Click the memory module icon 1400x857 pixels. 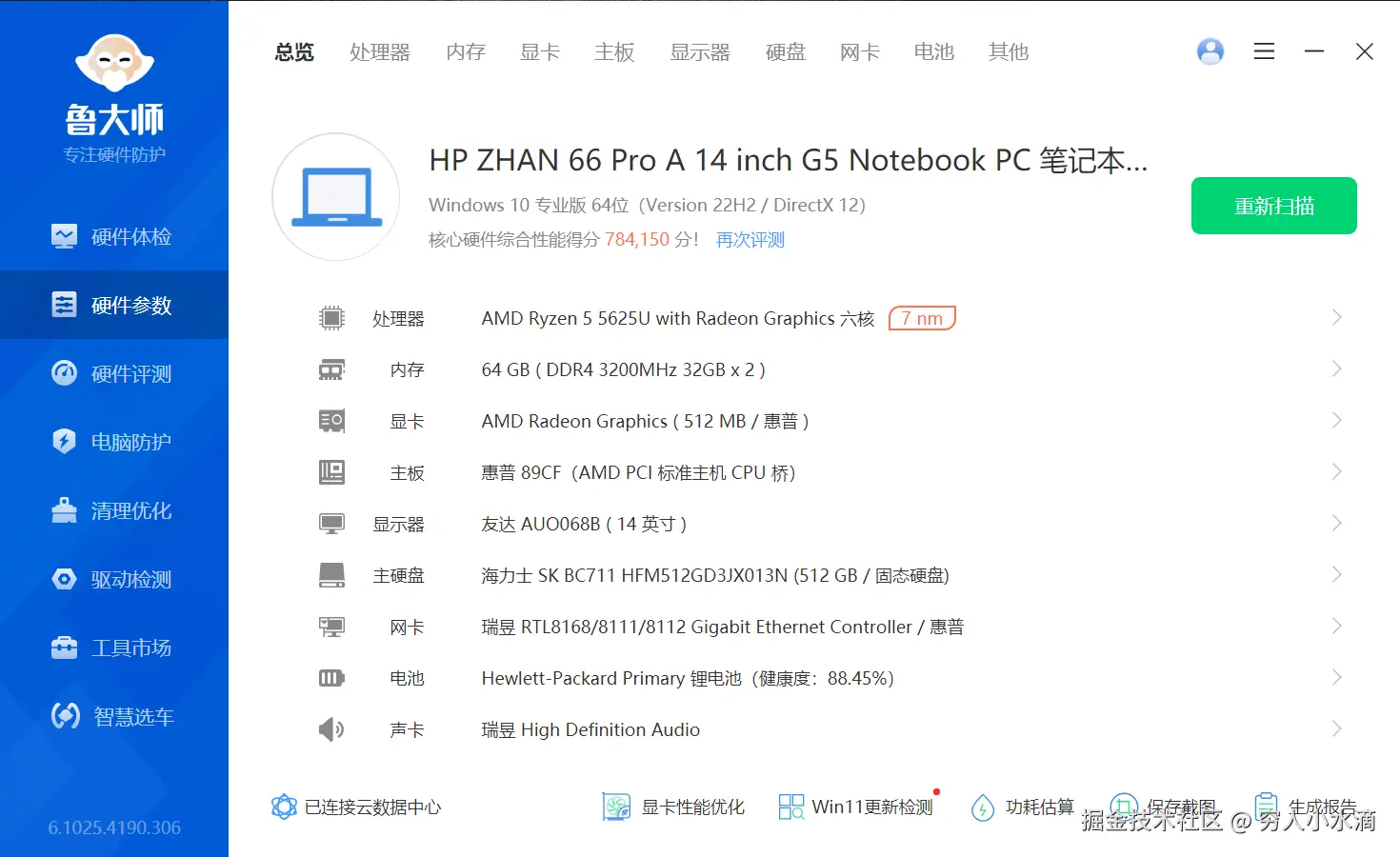coord(331,369)
